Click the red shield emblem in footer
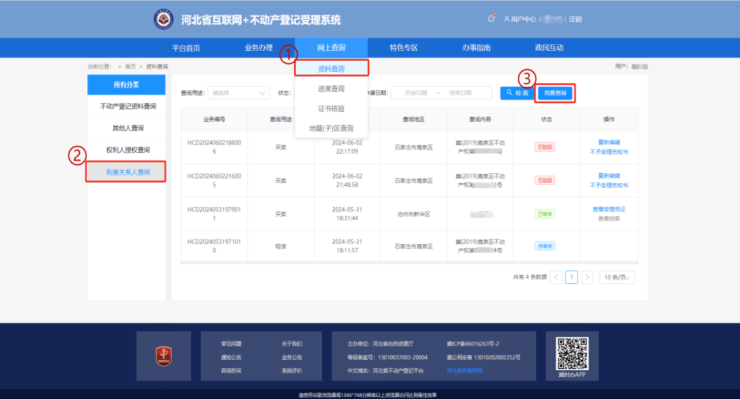The width and height of the screenshot is (740, 399). pos(164,356)
